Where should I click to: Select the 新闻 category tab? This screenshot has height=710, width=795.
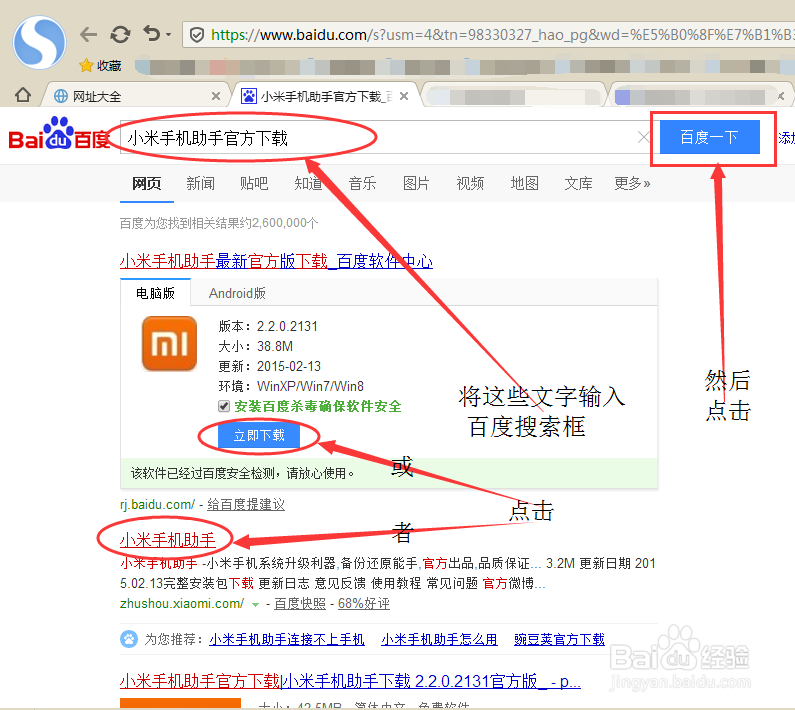point(200,183)
